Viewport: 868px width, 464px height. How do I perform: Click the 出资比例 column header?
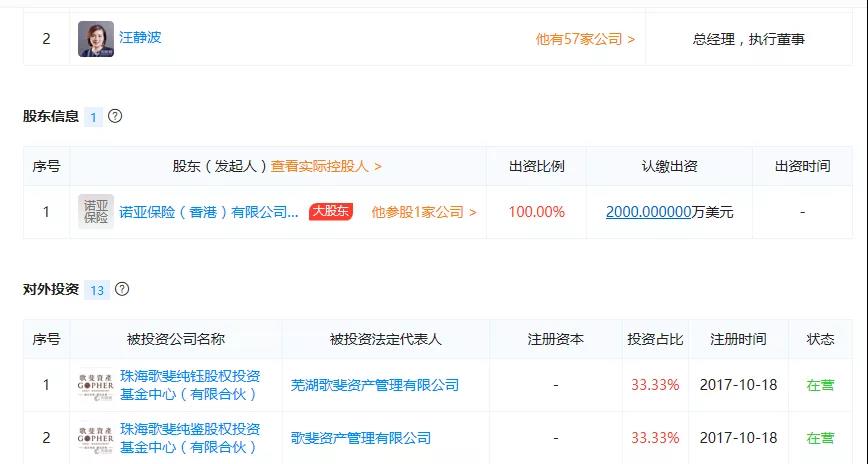536,166
